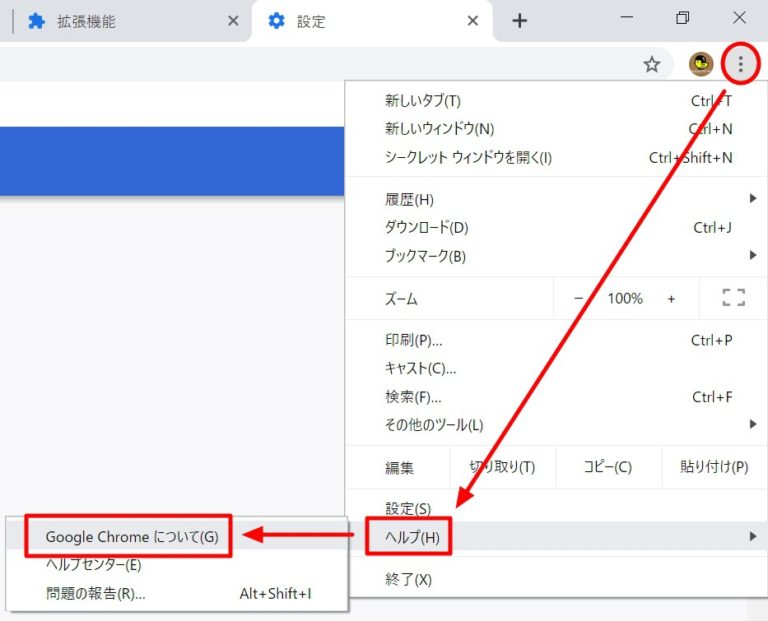Click the bookmark star icon

[652, 65]
